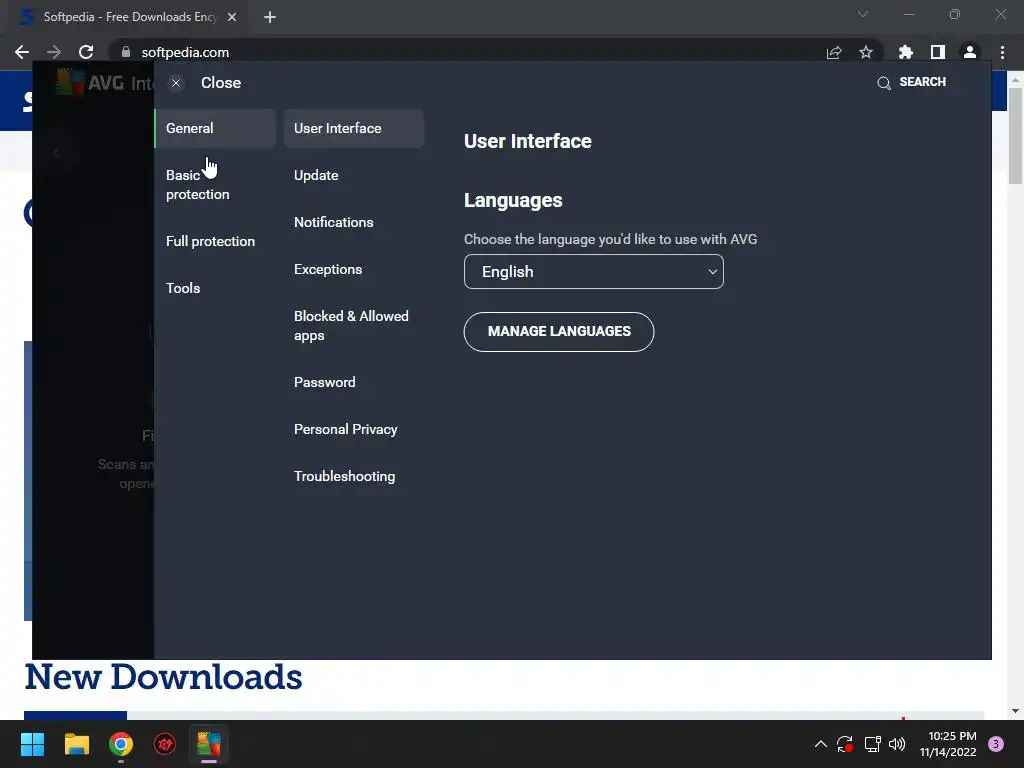
Task: Open a new Chrome tab with plus
Action: point(270,17)
